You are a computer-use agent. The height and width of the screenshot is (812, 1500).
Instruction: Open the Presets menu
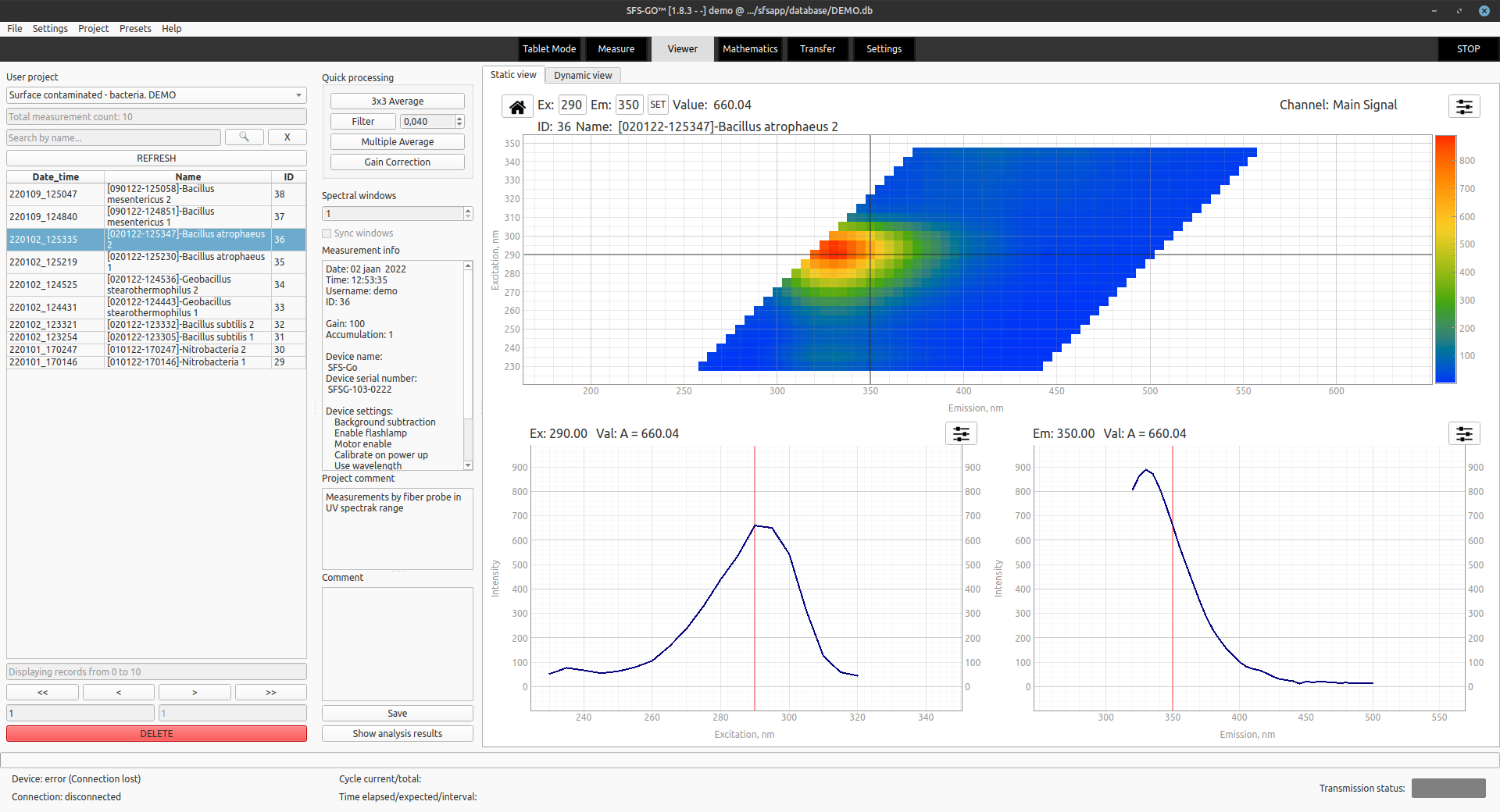coord(134,28)
